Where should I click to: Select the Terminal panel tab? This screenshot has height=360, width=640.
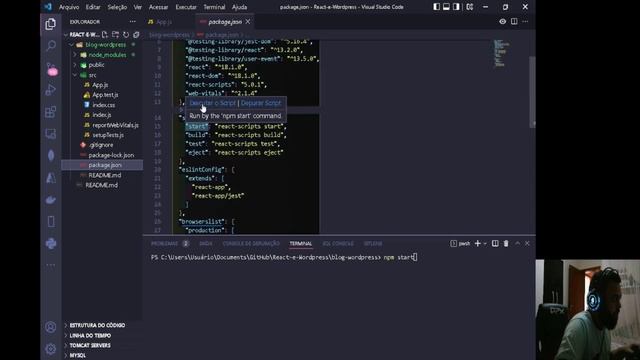(301, 244)
